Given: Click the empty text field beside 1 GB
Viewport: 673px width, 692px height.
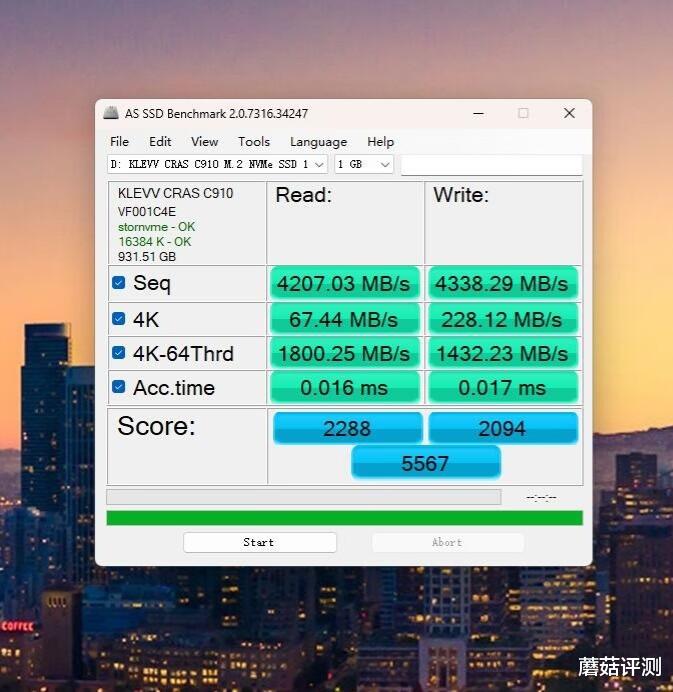Looking at the screenshot, I should click(491, 165).
